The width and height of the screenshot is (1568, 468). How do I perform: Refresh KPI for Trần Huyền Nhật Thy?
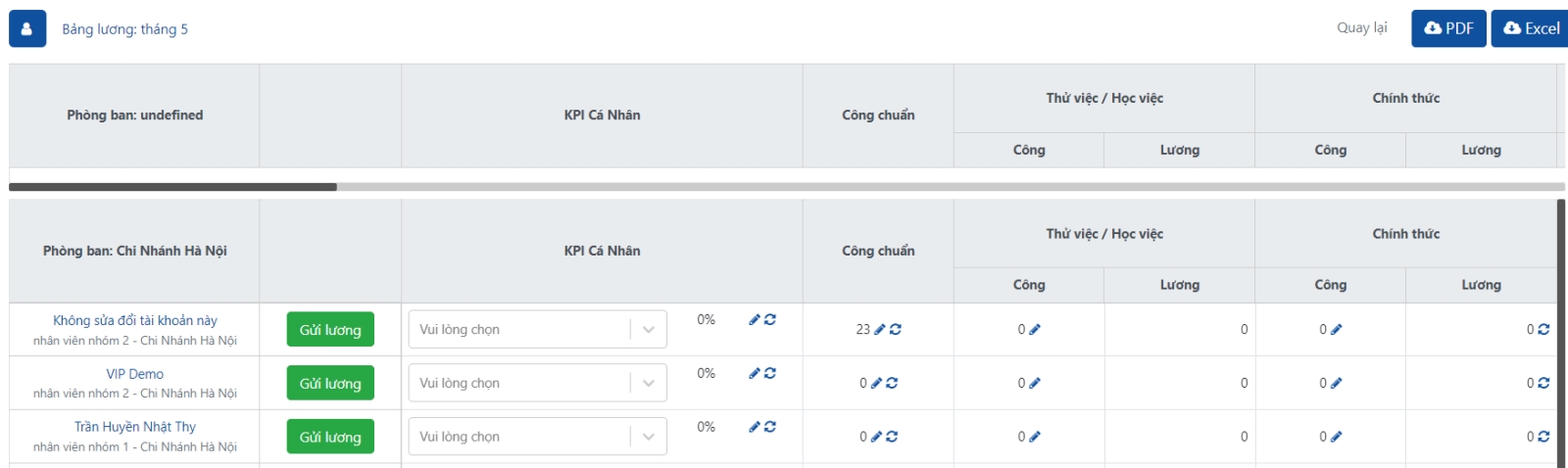pyautogui.click(x=770, y=427)
